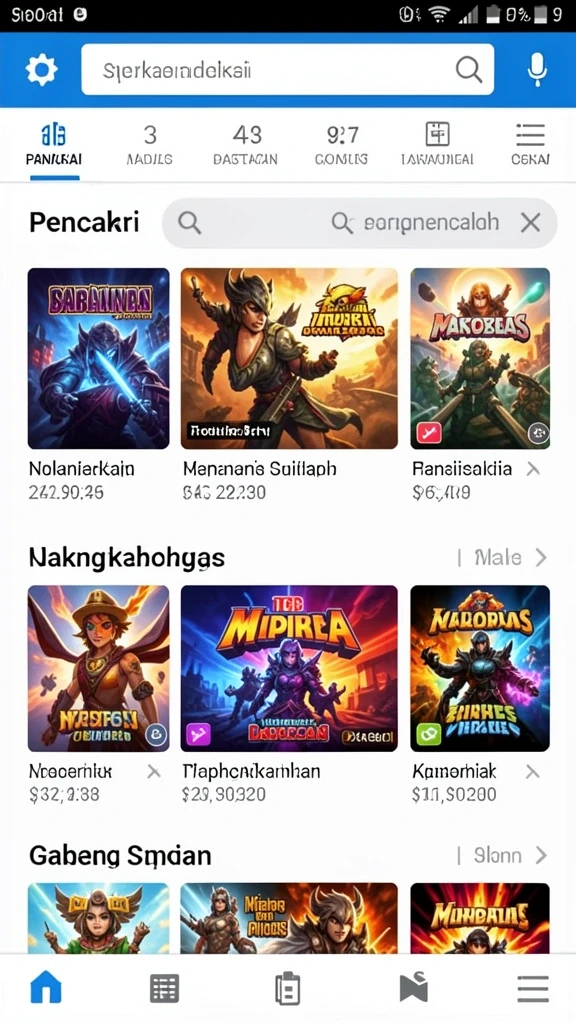Open the clipboard icon in bottom bar
This screenshot has height=1024, width=576.
(x=287, y=987)
